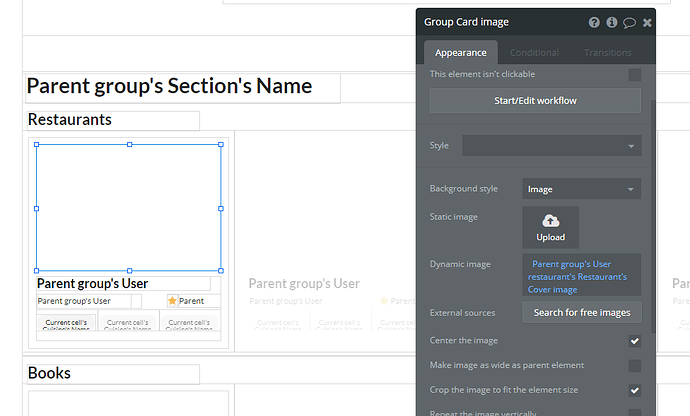The height and width of the screenshot is (416, 690).
Task: Close the Group Card image panel
Action: point(647,22)
